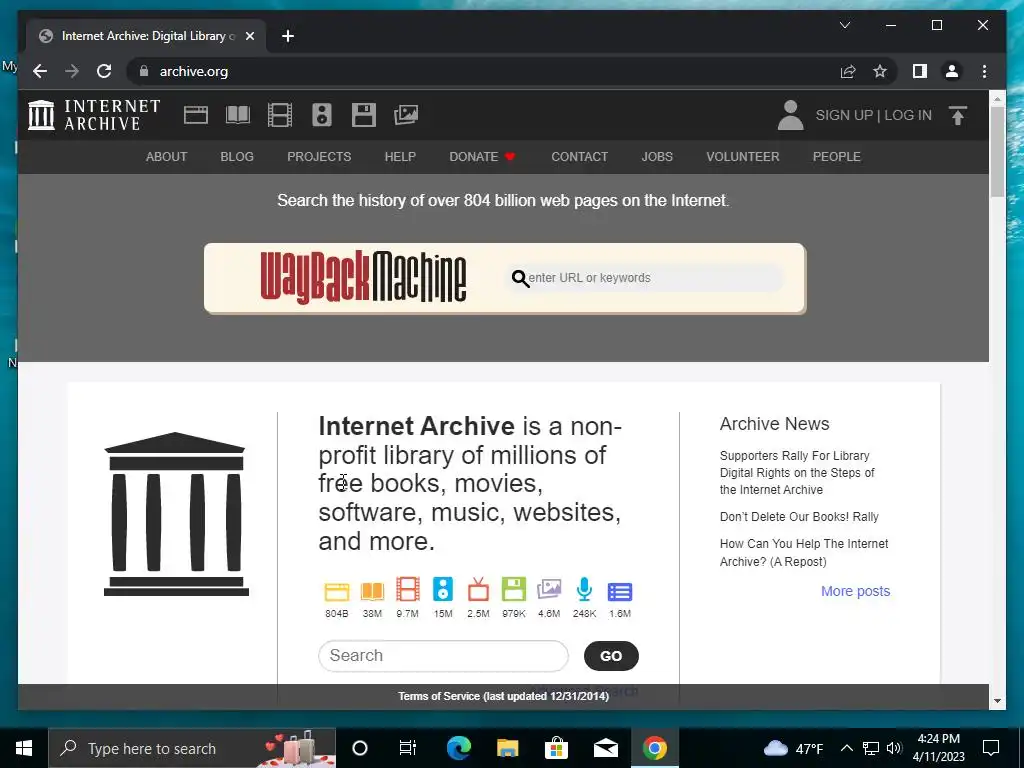The height and width of the screenshot is (768, 1024).
Task: Open the Audio speaker icon in top bar
Action: 321,115
